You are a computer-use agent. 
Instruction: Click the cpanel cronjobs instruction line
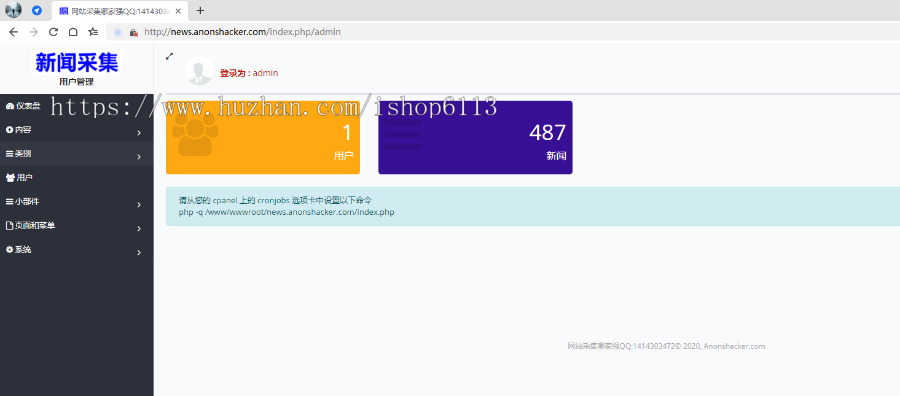tap(276, 200)
